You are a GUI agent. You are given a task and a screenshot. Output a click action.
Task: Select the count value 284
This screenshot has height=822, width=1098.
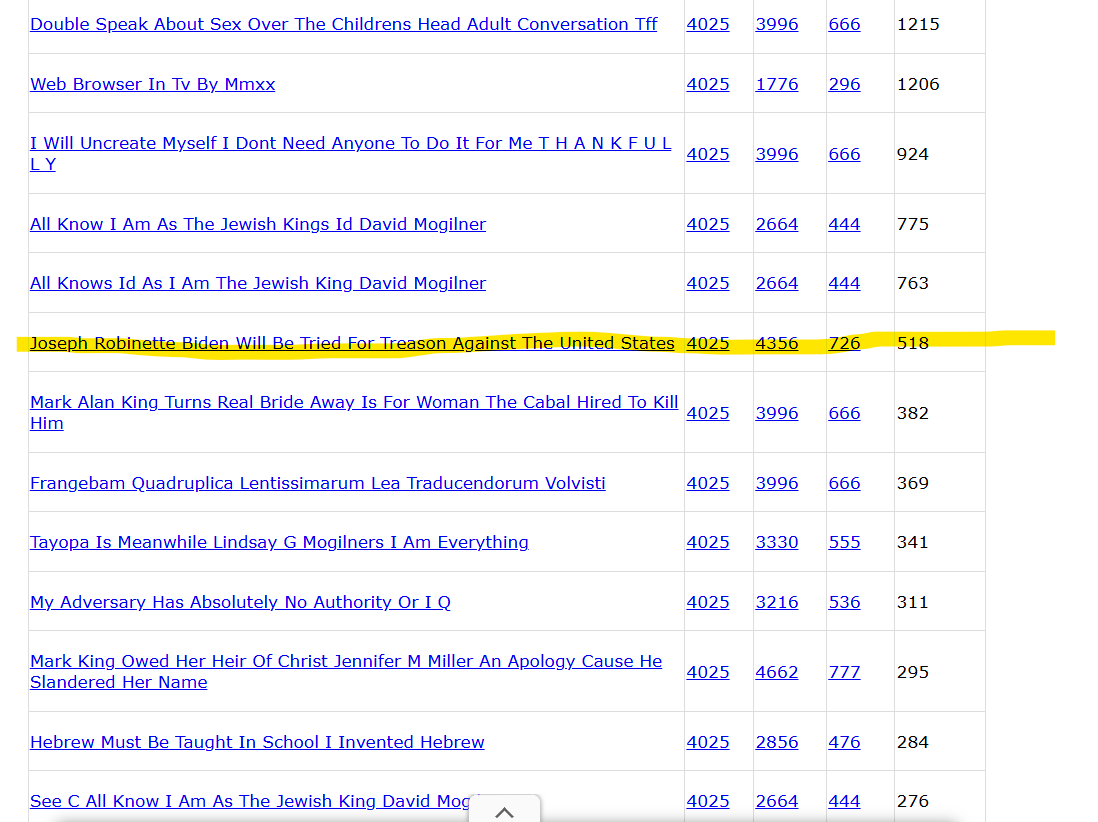[912, 742]
